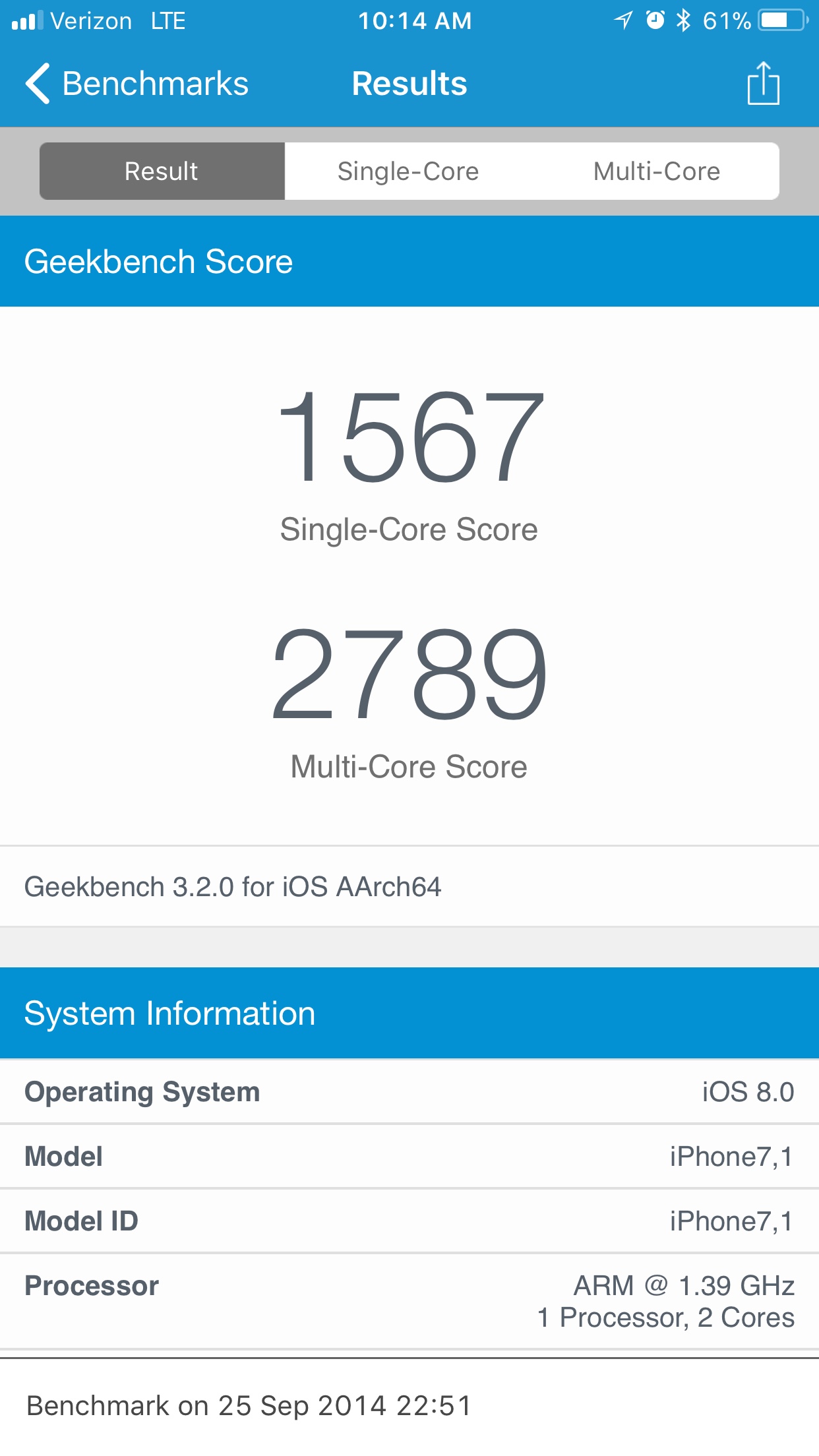Tap the cellular signal bars icon
This screenshot has height=1456, width=819.
[x=28, y=20]
